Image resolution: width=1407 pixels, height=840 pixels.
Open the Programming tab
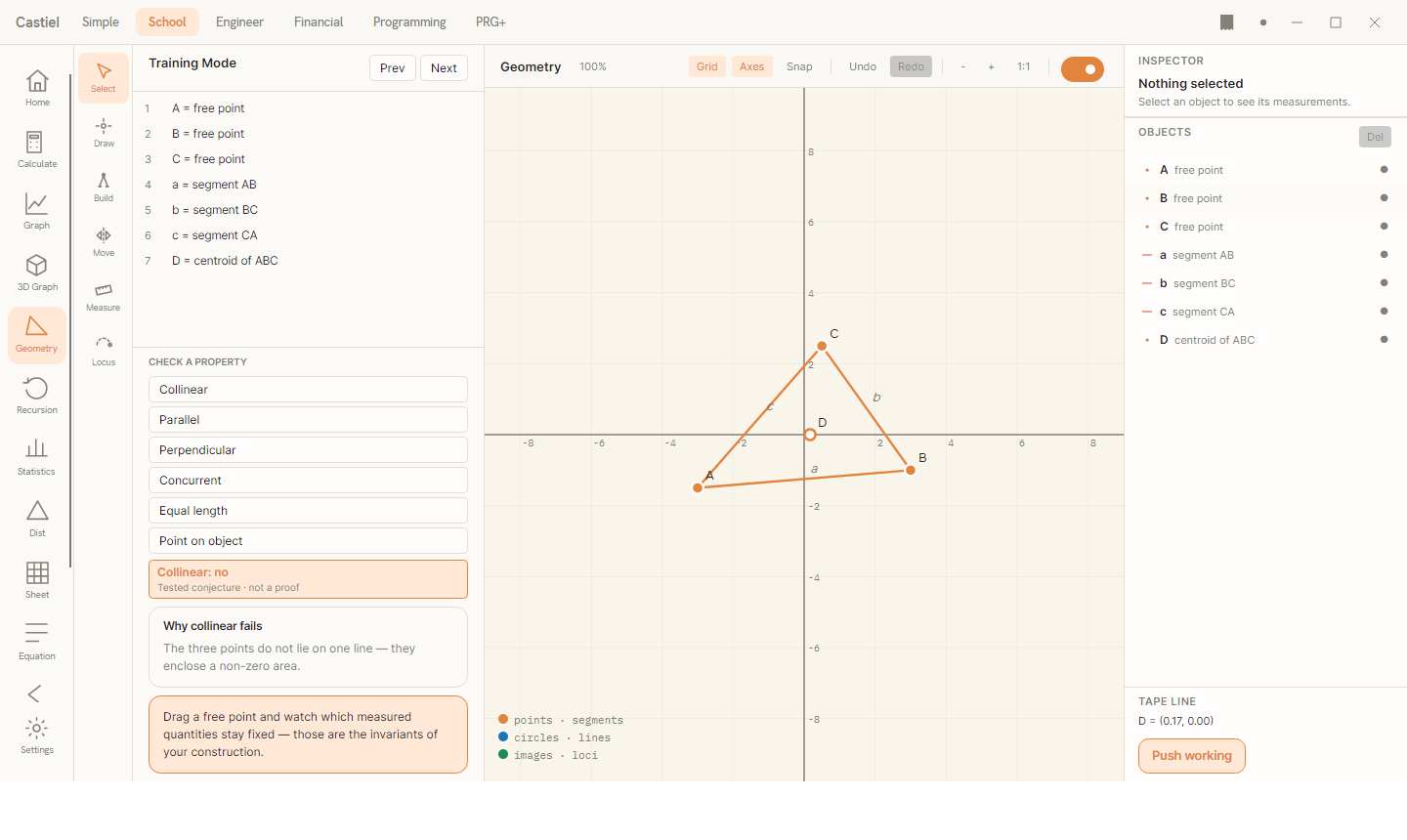click(x=409, y=21)
